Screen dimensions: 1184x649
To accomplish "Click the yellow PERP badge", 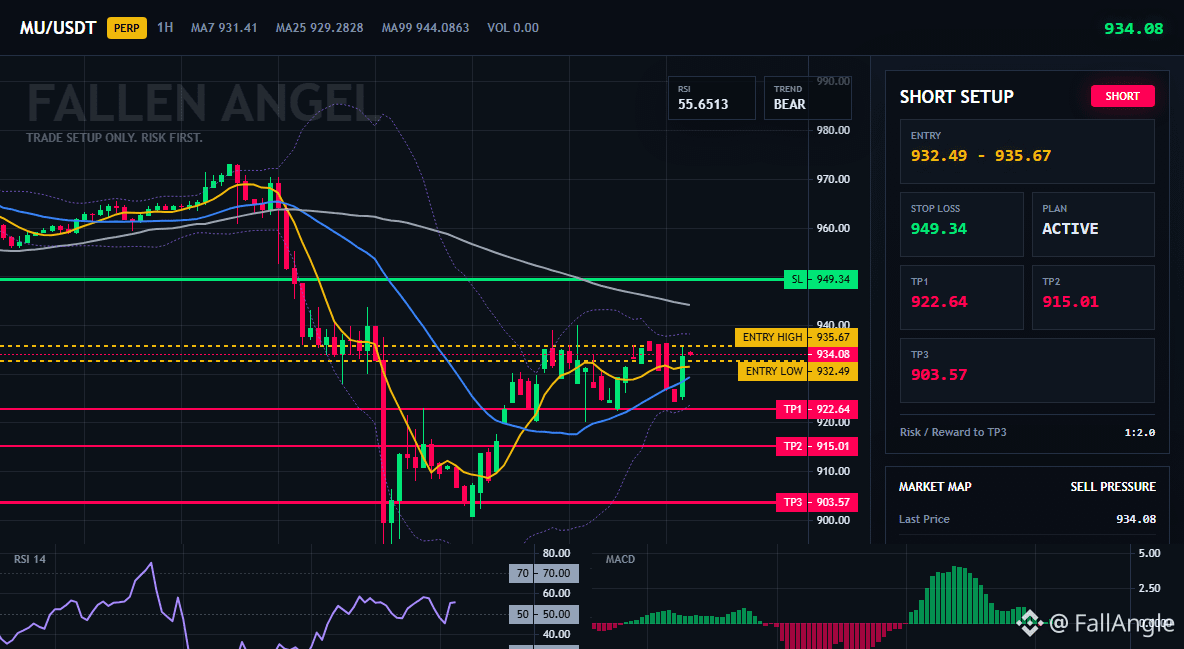I will point(127,28).
